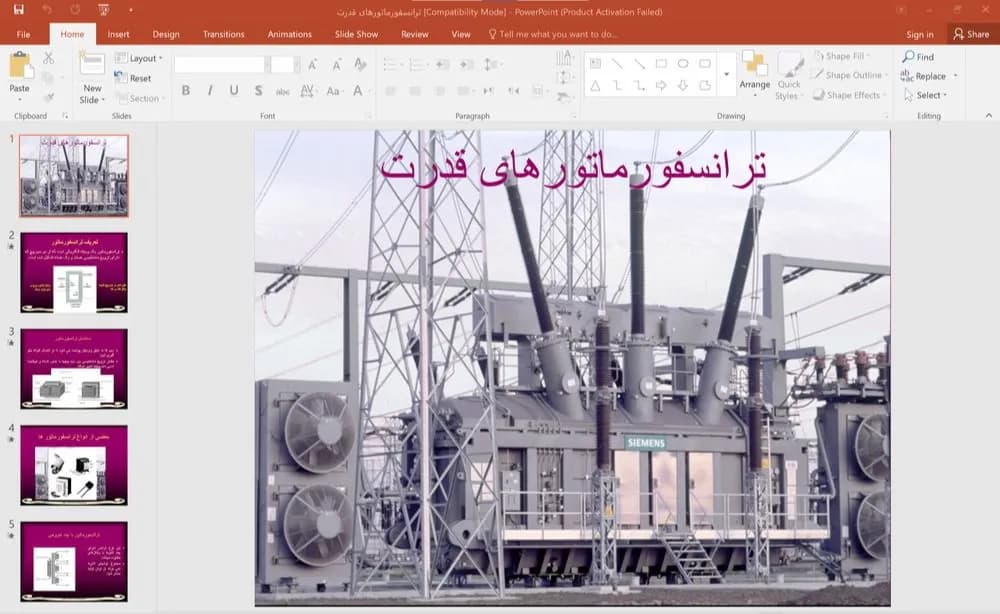Click the Sign in link

tap(920, 34)
